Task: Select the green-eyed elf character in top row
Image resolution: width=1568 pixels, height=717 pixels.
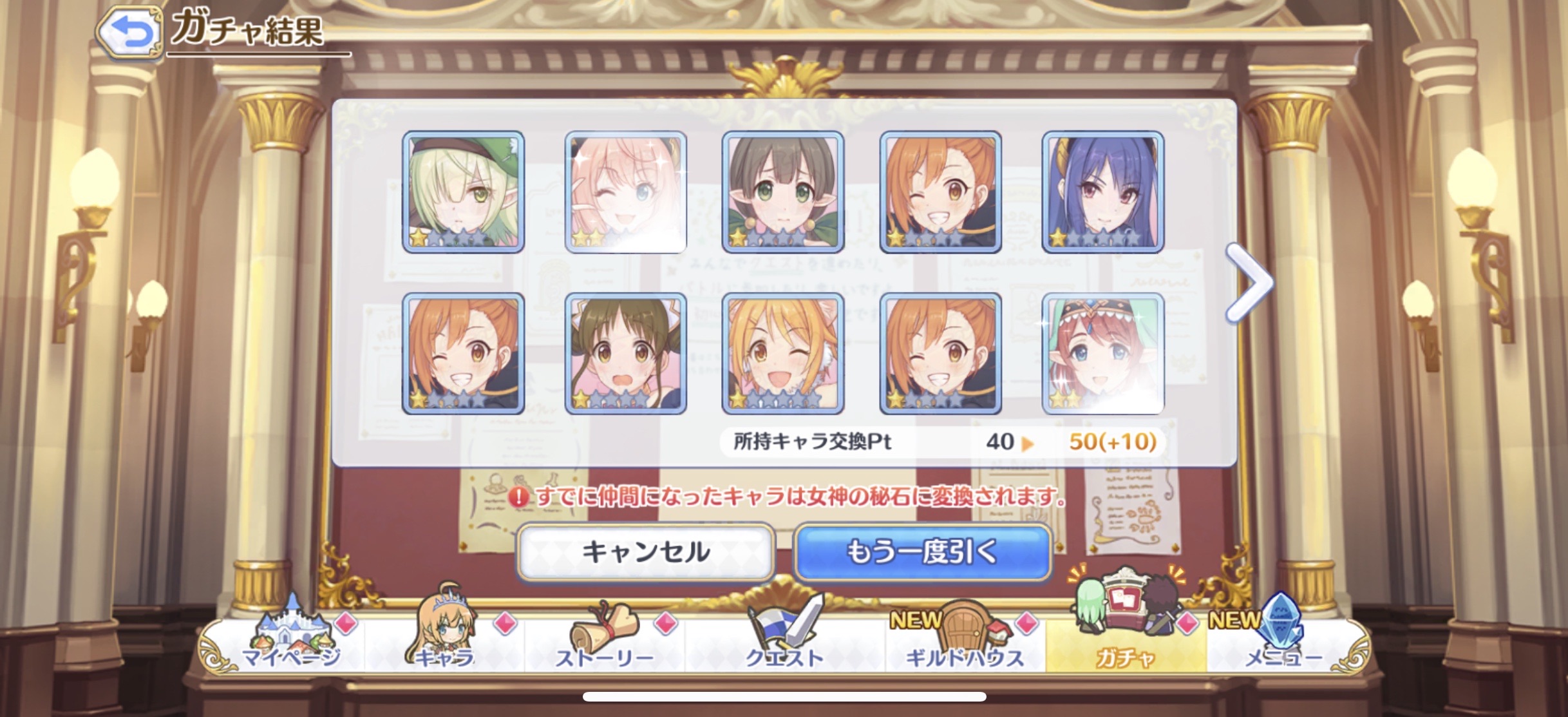Action: tap(783, 192)
